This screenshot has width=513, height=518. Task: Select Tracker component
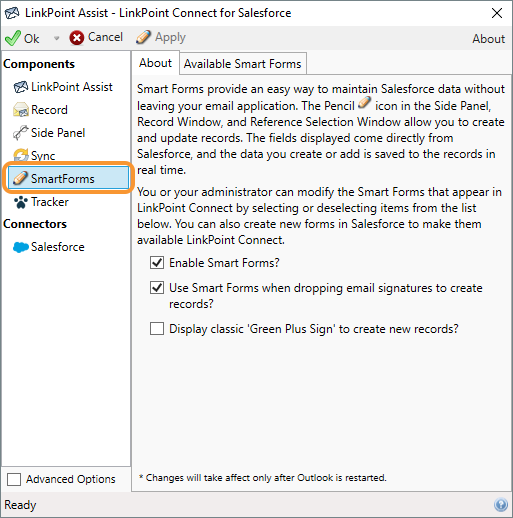(50, 202)
